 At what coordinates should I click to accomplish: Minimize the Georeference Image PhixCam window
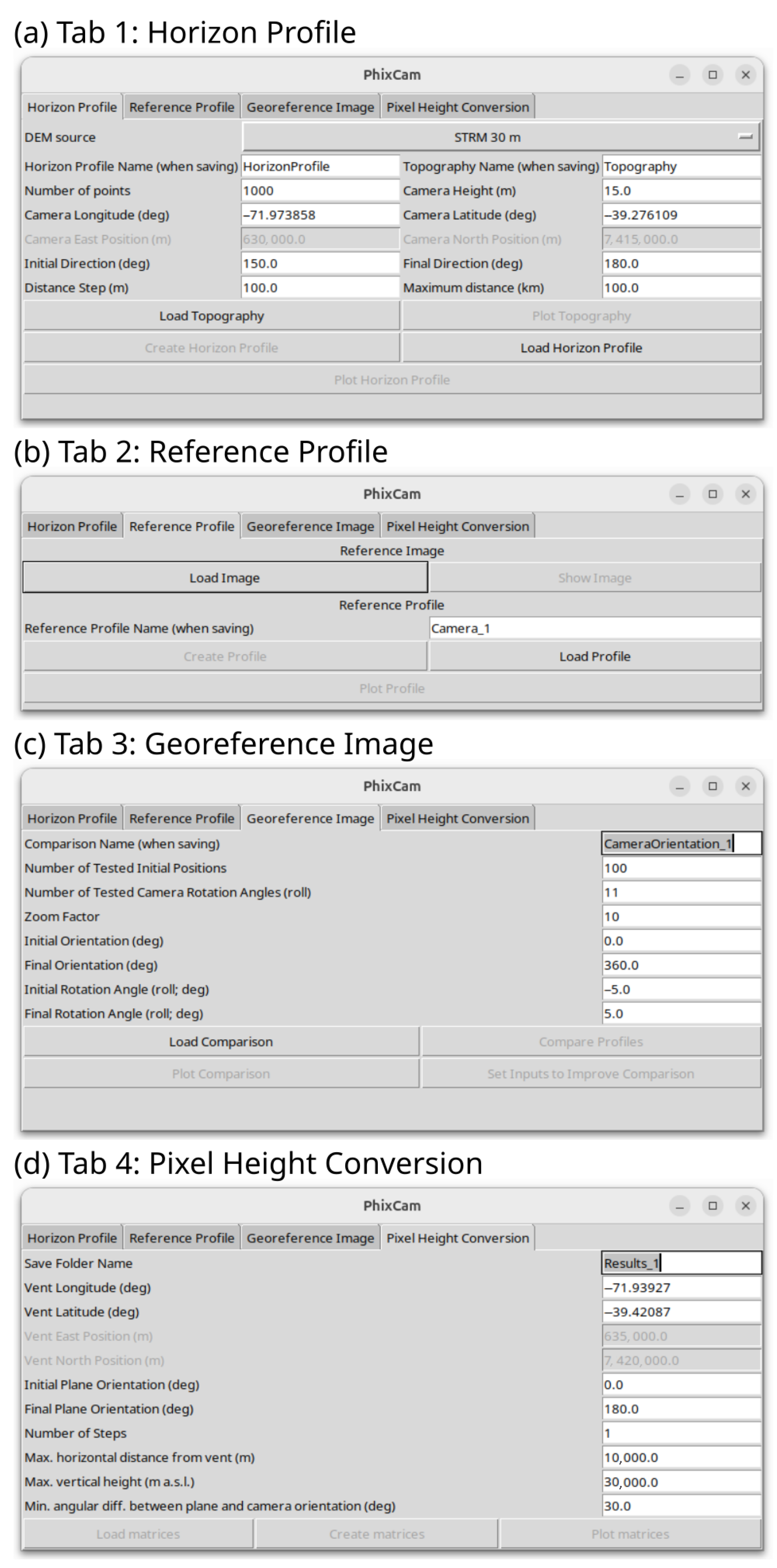pyautogui.click(x=680, y=786)
